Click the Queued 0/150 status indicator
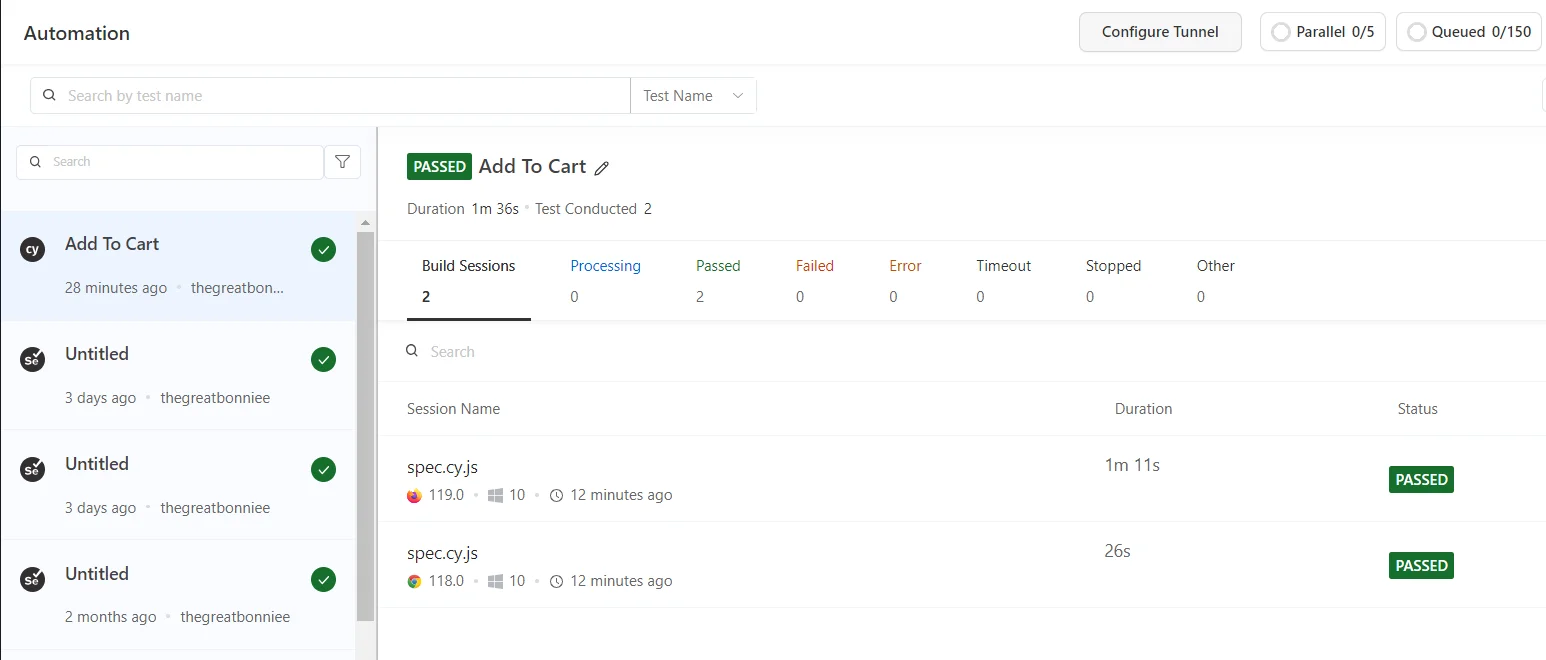Viewport: 1546px width, 660px height. click(1468, 31)
